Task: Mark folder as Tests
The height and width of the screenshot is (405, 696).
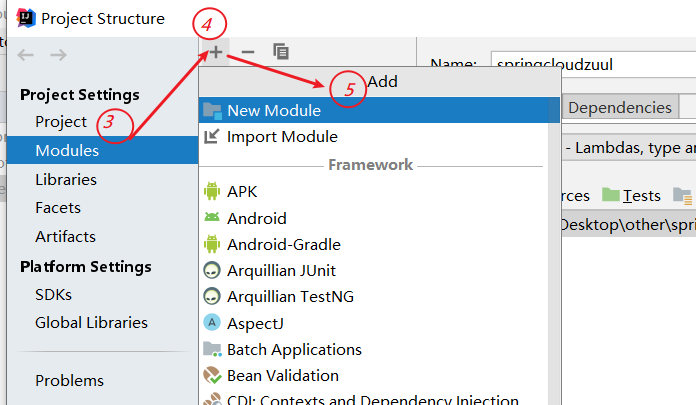Action: pos(631,195)
